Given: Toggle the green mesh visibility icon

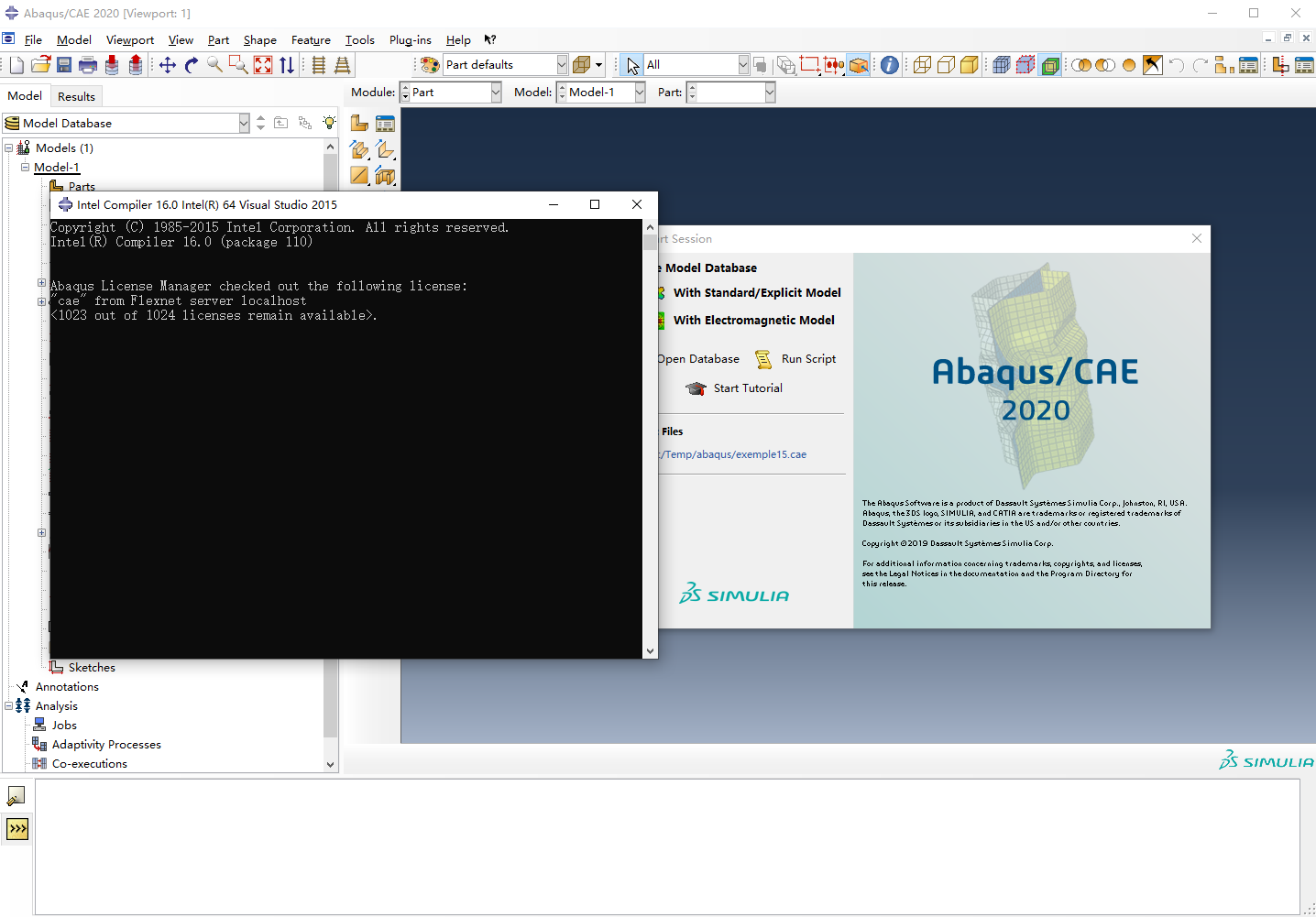Looking at the screenshot, I should (x=1050, y=65).
